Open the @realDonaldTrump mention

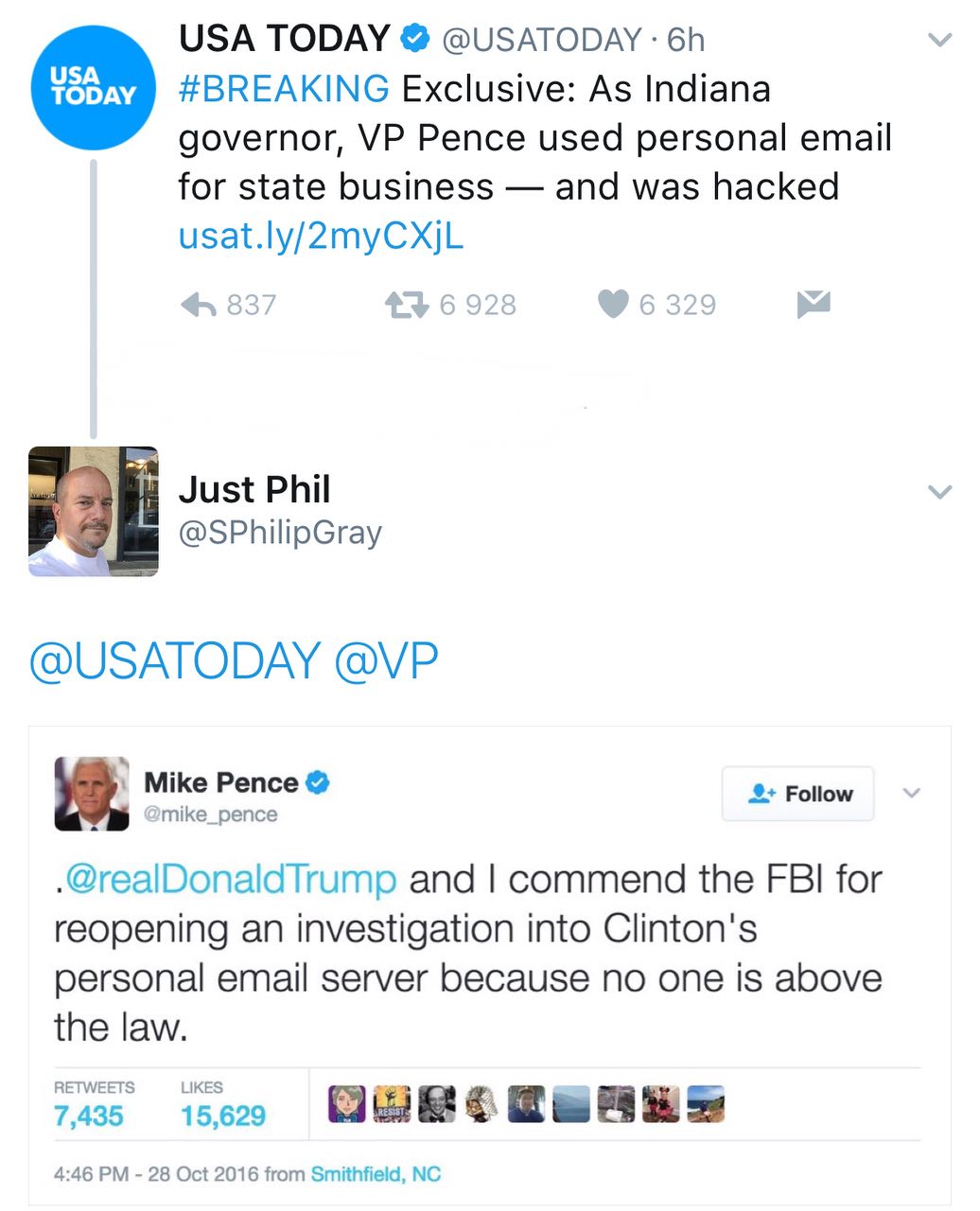pos(230,880)
